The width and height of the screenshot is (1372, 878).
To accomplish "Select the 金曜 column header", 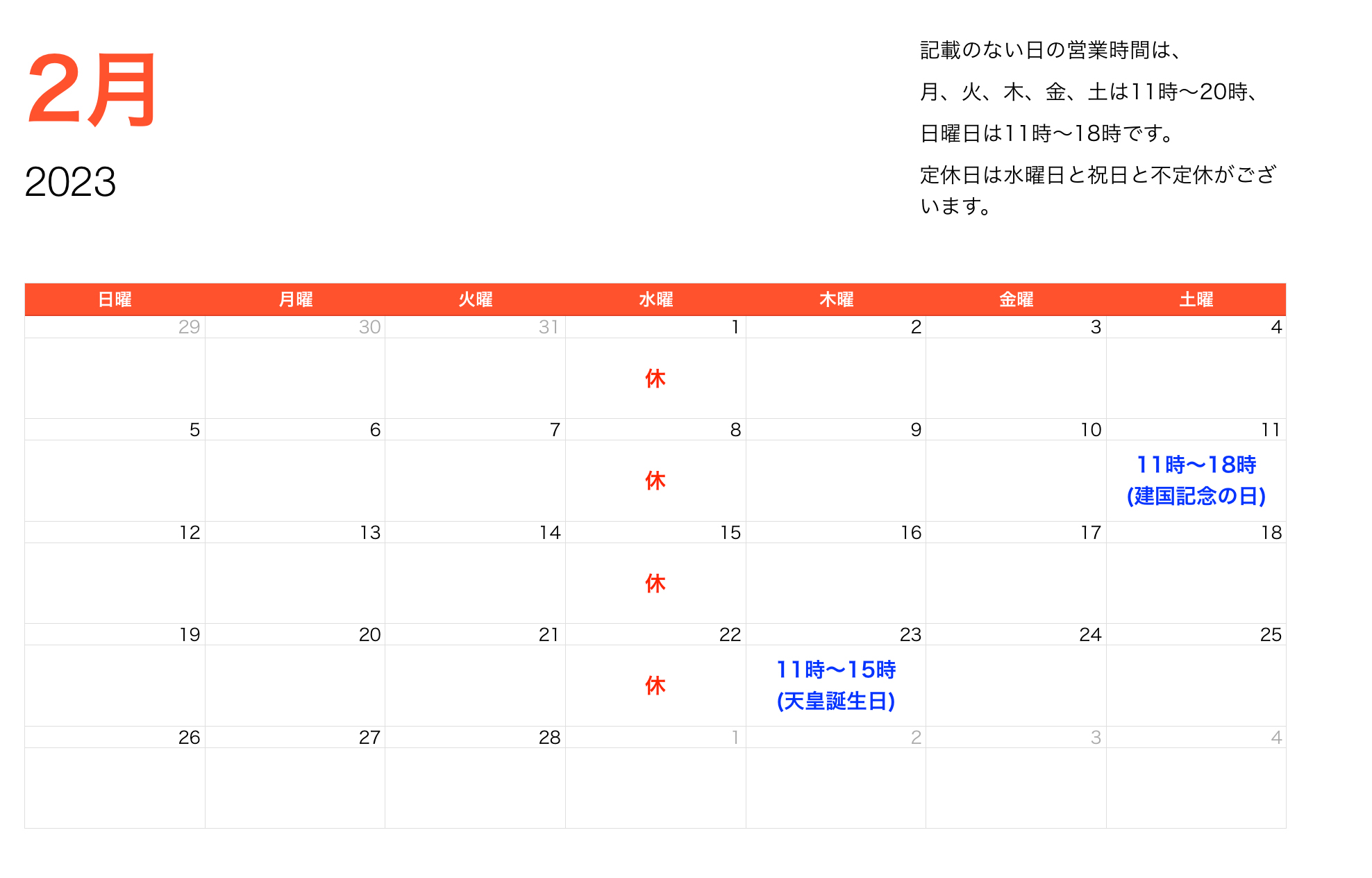I will [x=1017, y=299].
